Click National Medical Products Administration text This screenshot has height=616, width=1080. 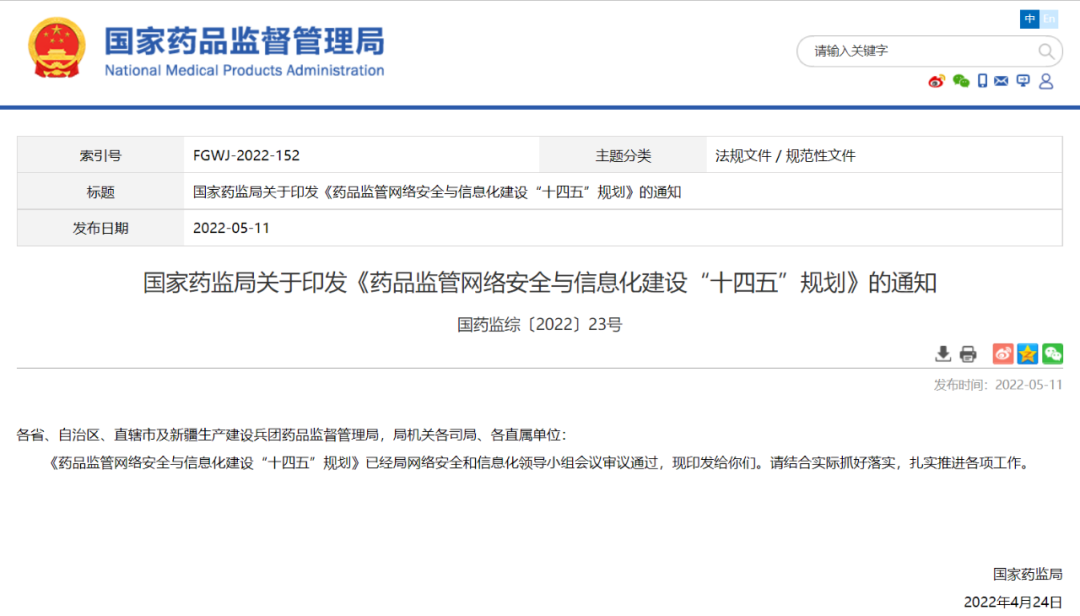245,70
